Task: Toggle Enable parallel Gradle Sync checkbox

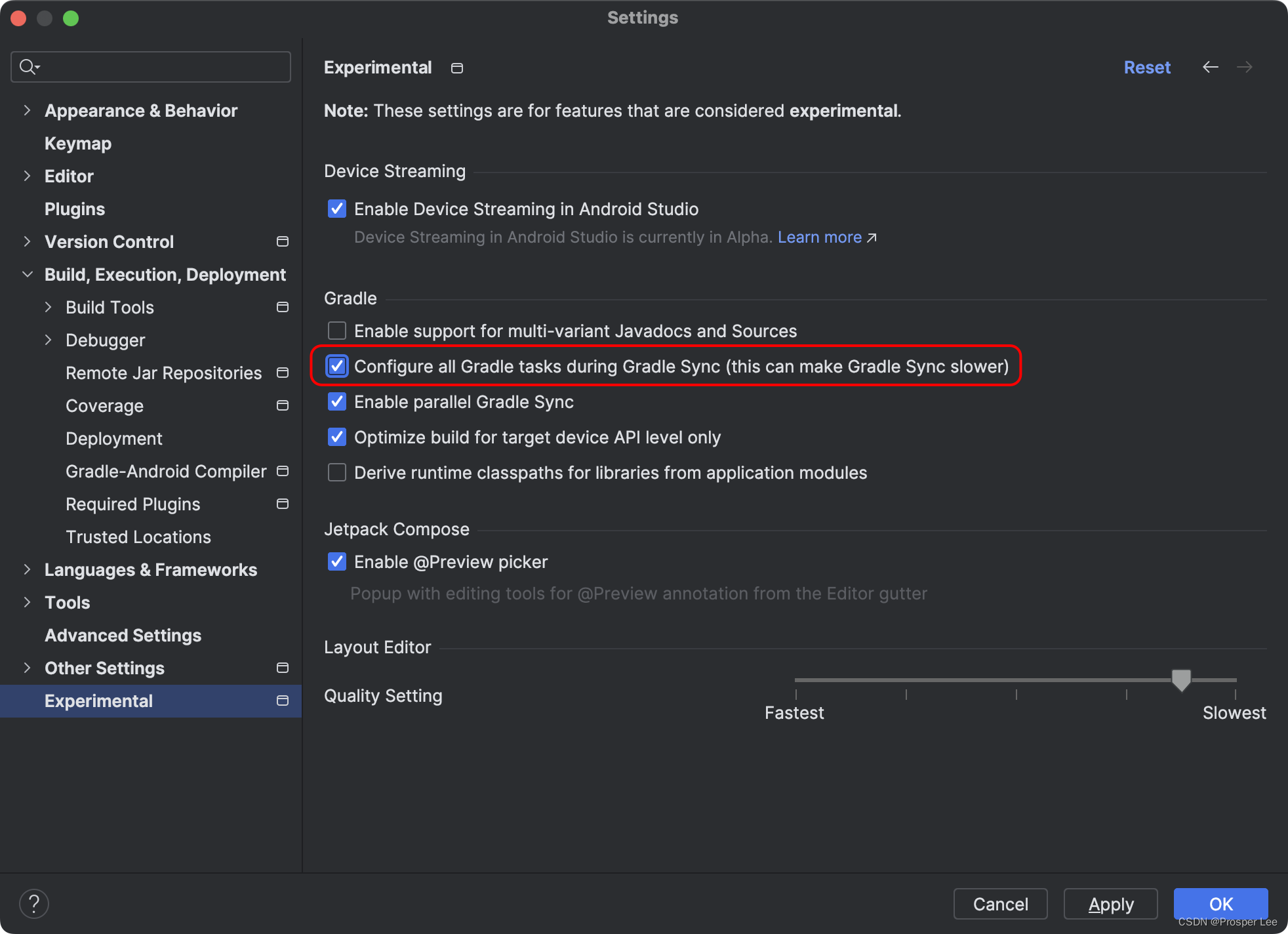Action: 337,402
